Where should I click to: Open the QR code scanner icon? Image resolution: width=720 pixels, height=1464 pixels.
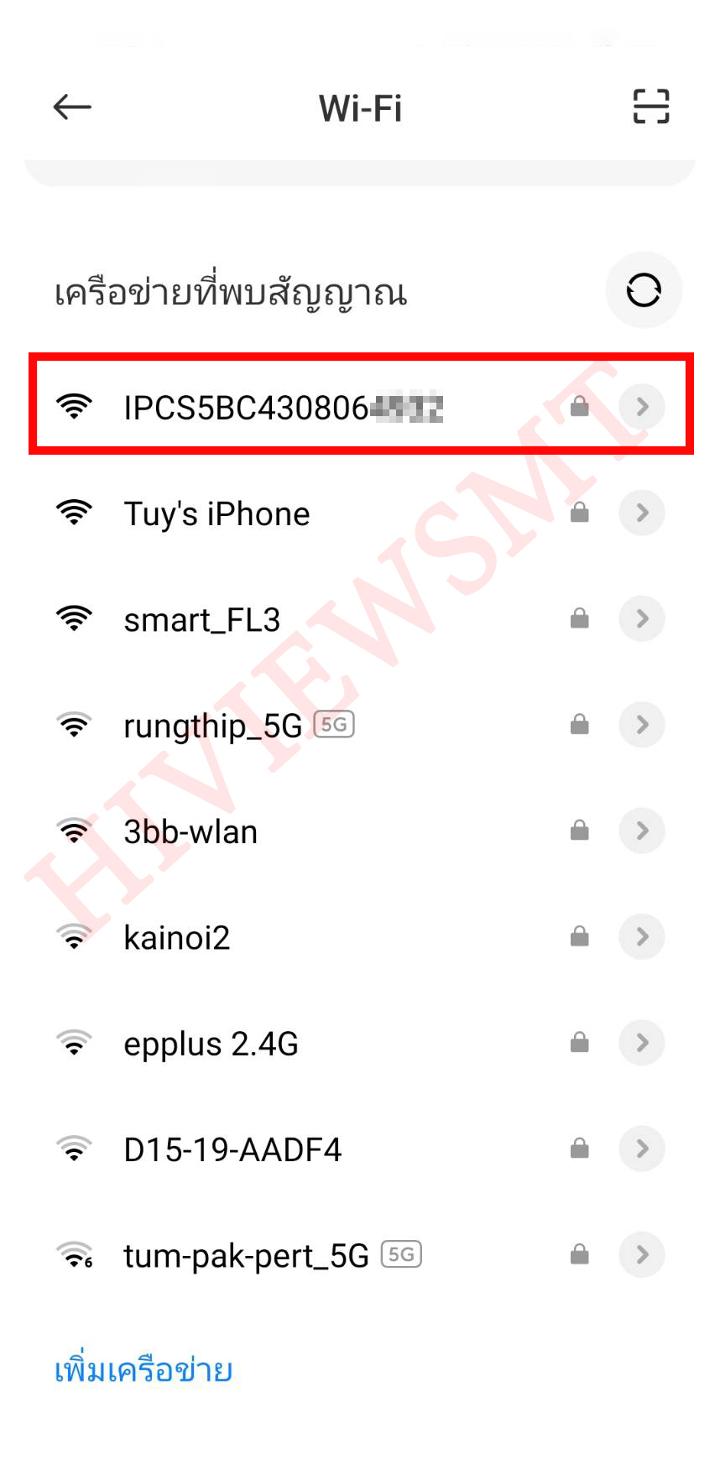coord(651,106)
